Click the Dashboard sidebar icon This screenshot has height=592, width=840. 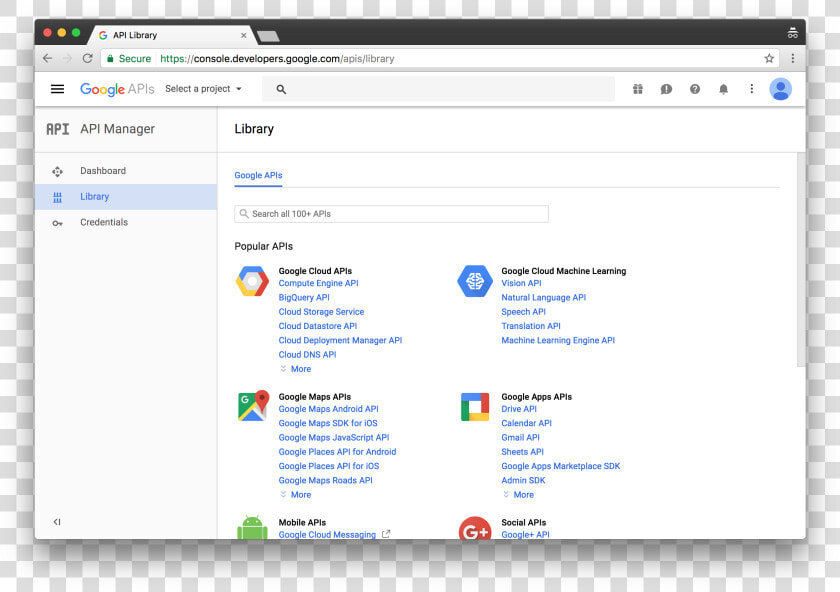57,171
